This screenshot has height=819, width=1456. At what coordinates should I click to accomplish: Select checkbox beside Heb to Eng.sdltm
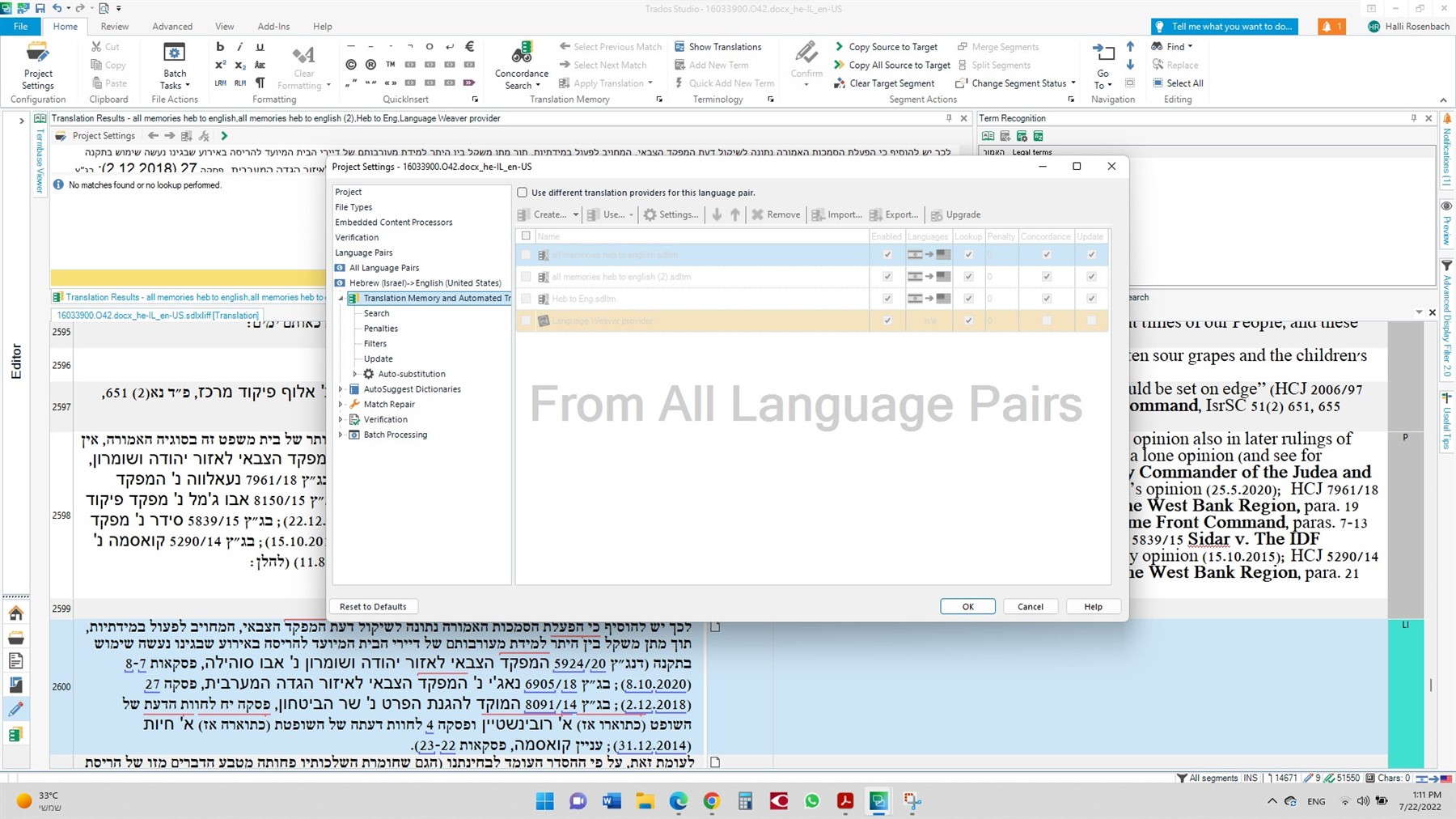click(x=526, y=299)
